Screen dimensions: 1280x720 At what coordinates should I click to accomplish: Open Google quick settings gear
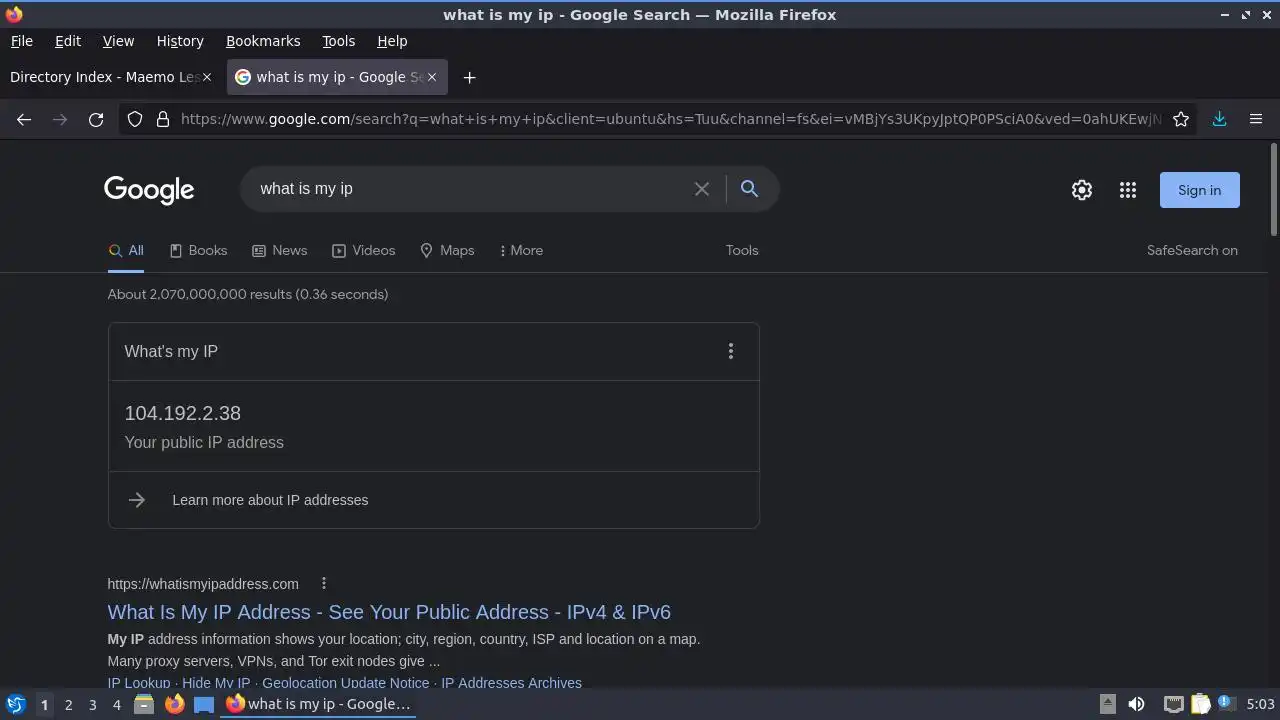click(1082, 190)
